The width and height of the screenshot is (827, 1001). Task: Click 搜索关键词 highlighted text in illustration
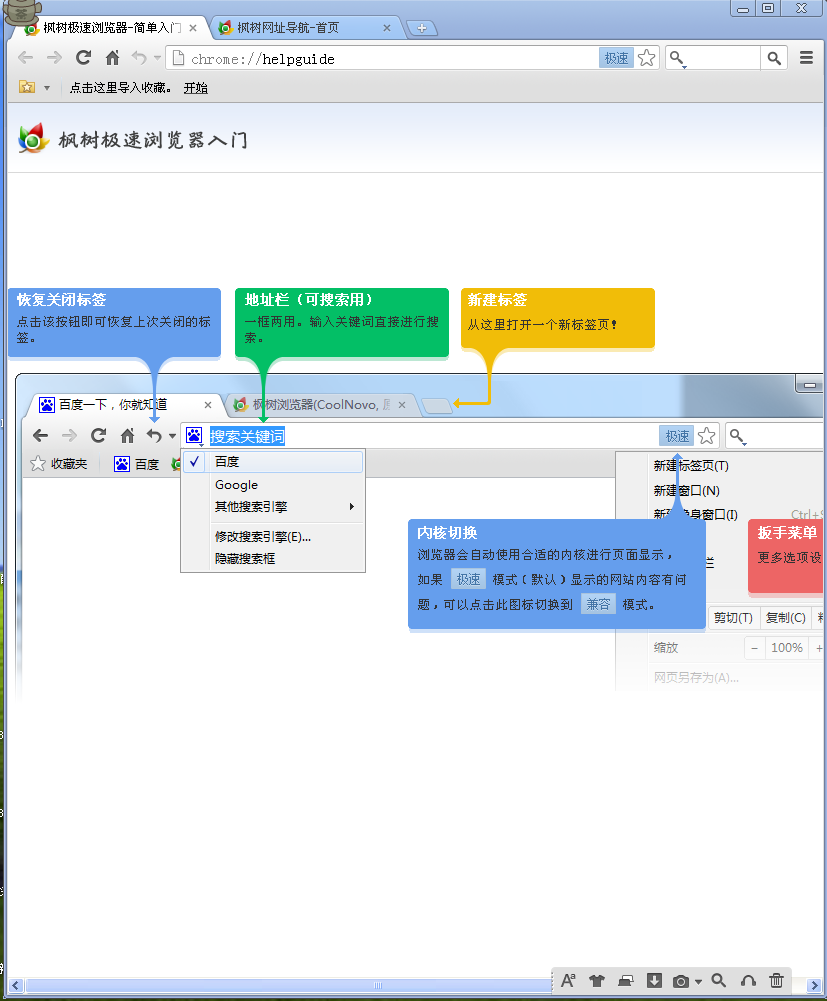(247, 436)
